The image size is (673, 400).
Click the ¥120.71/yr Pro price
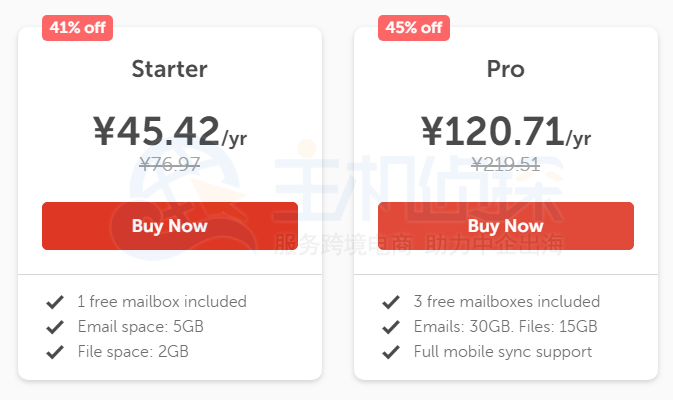coord(506,131)
